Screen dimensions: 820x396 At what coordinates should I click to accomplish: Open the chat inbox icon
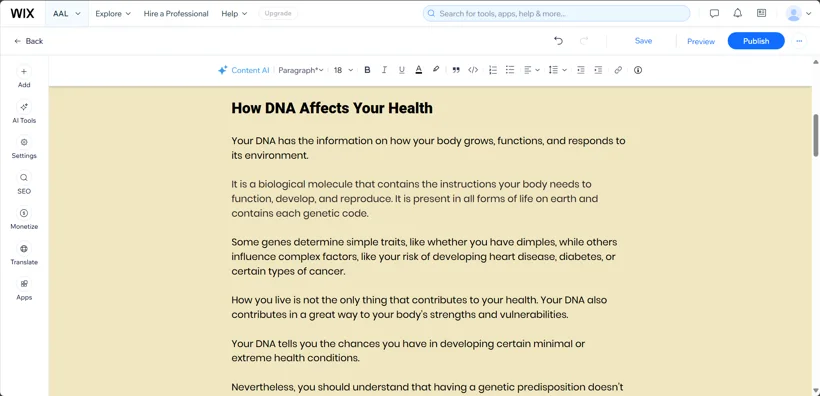pyautogui.click(x=714, y=14)
